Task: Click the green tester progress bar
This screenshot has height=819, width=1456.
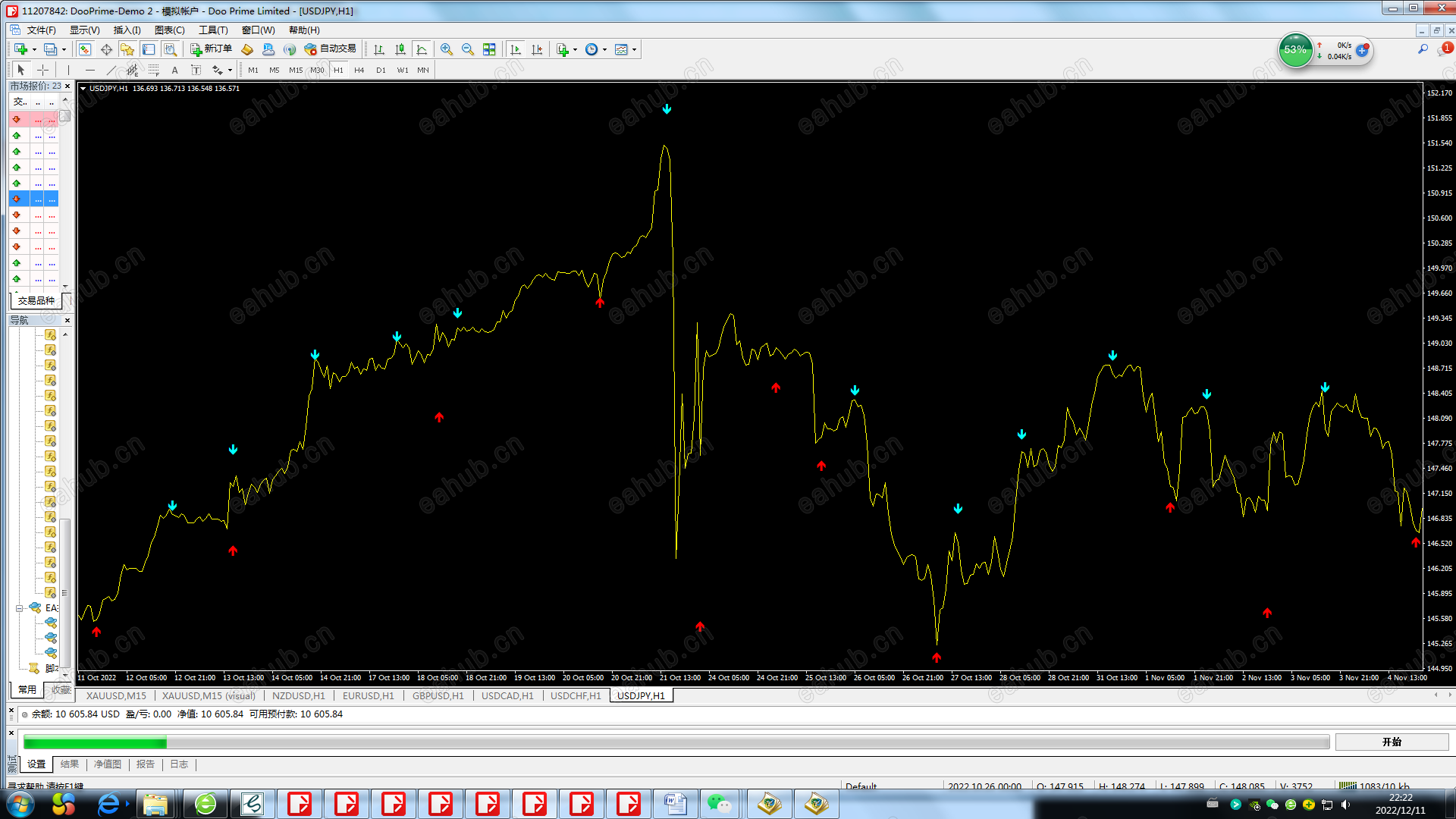Action: (x=95, y=742)
